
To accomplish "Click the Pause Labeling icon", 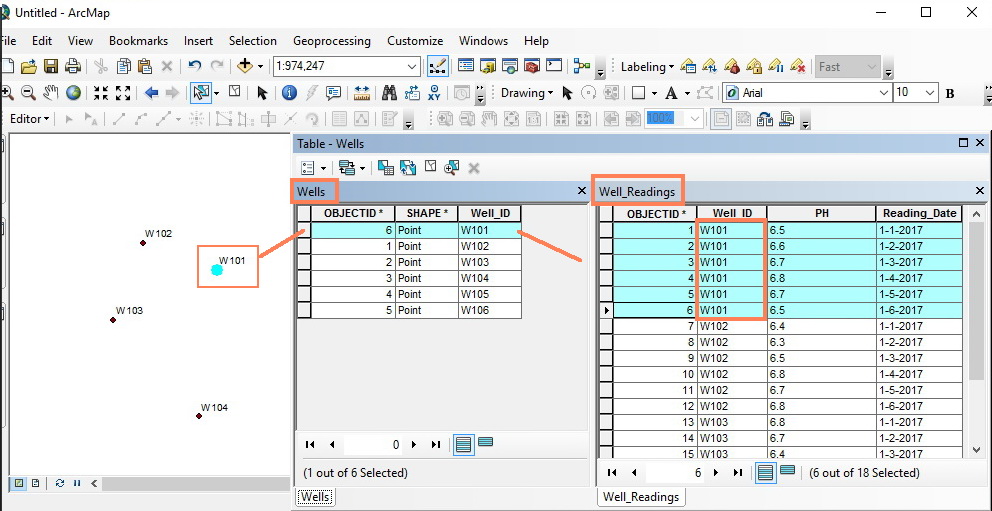I will pyautogui.click(x=776, y=66).
